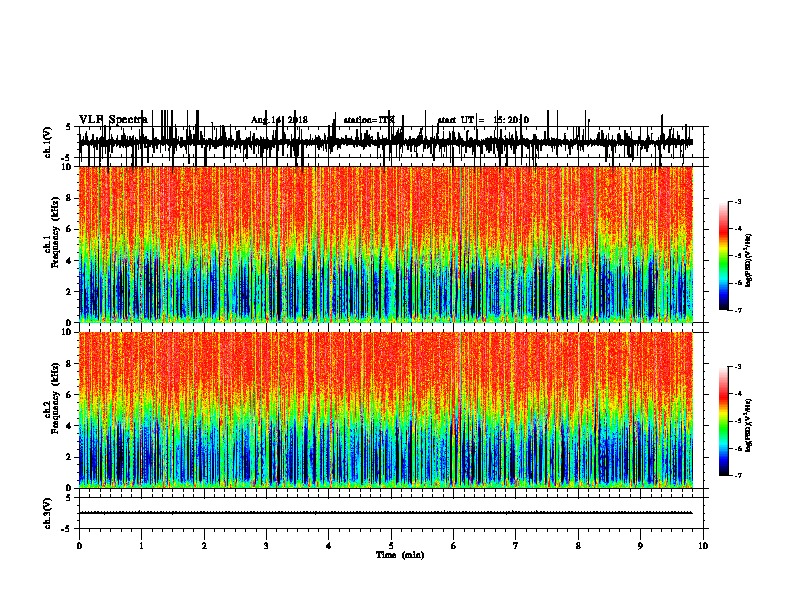Click time axis tick label "6"

pyautogui.click(x=454, y=546)
